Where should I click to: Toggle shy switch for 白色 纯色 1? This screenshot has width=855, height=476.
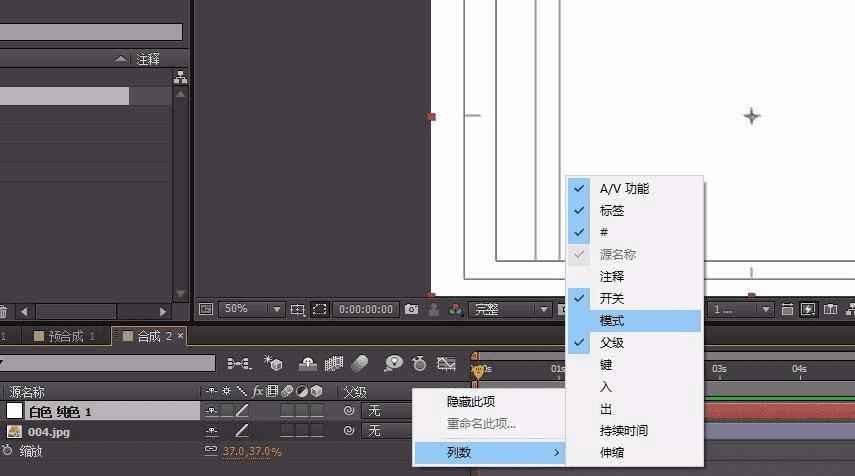pyautogui.click(x=212, y=411)
